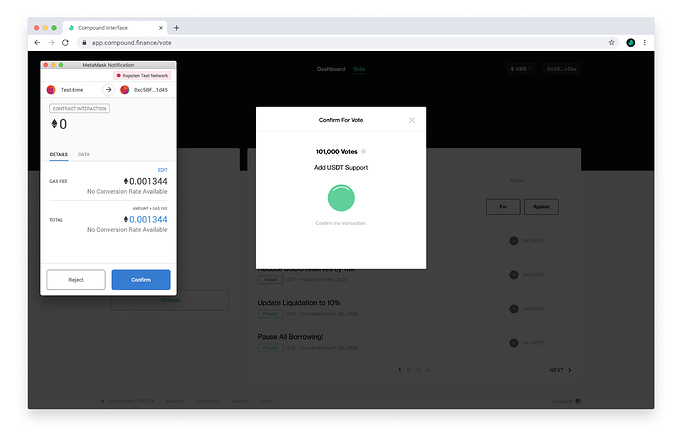Click the NO VOTE icon for the Failed proposal
This screenshot has width=690, height=440.
pos(514,275)
